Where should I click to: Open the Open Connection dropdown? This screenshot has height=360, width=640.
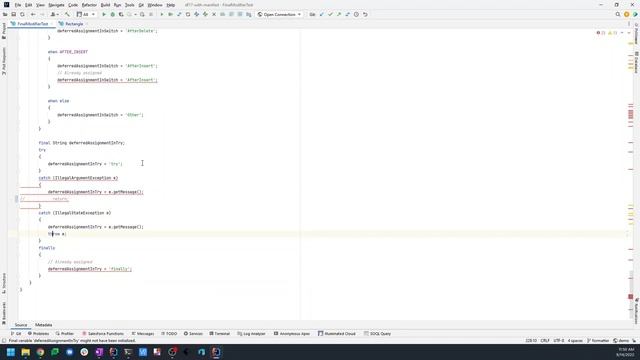tap(280, 14)
